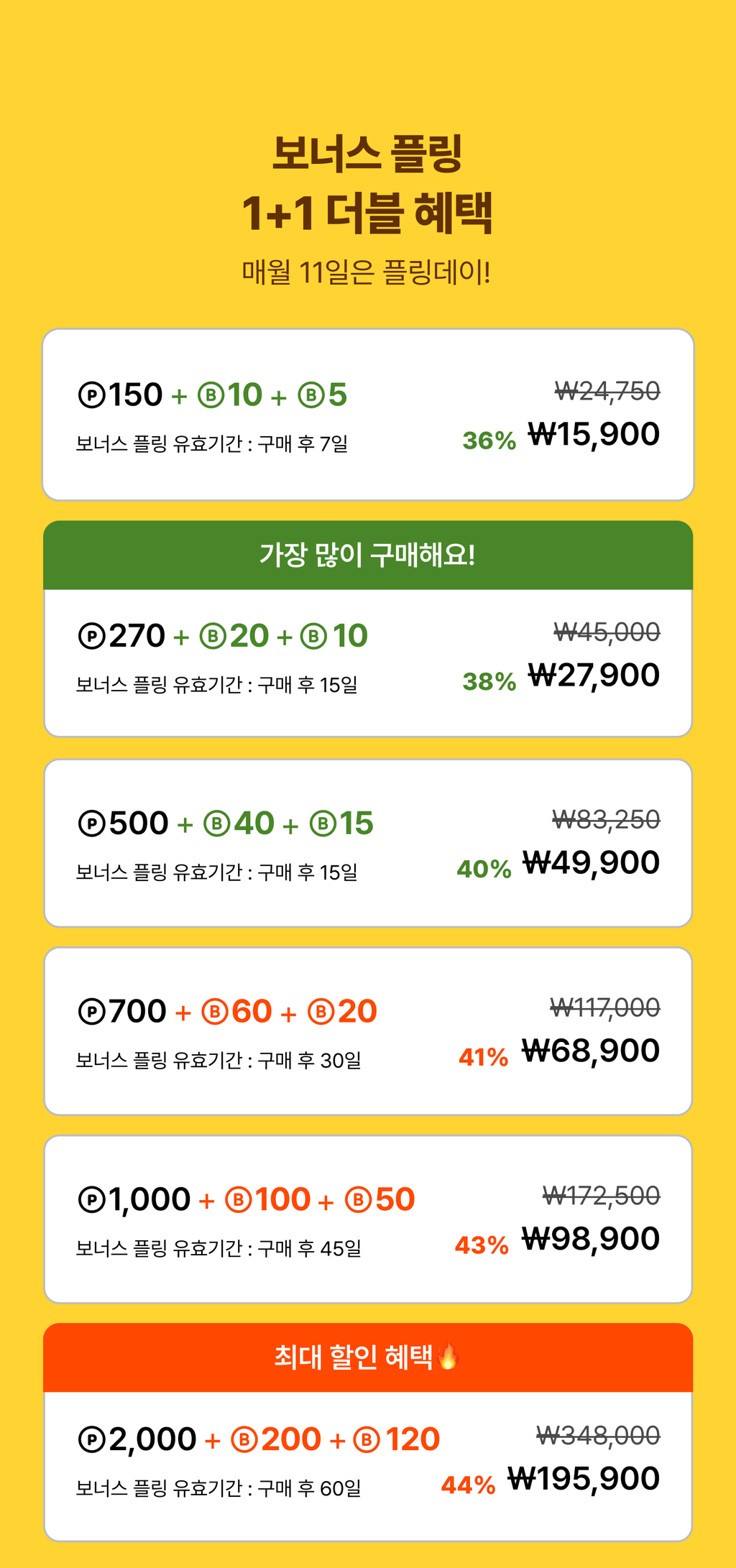Click the green B icon beside 40
This screenshot has width=736, height=1568.
point(216,824)
